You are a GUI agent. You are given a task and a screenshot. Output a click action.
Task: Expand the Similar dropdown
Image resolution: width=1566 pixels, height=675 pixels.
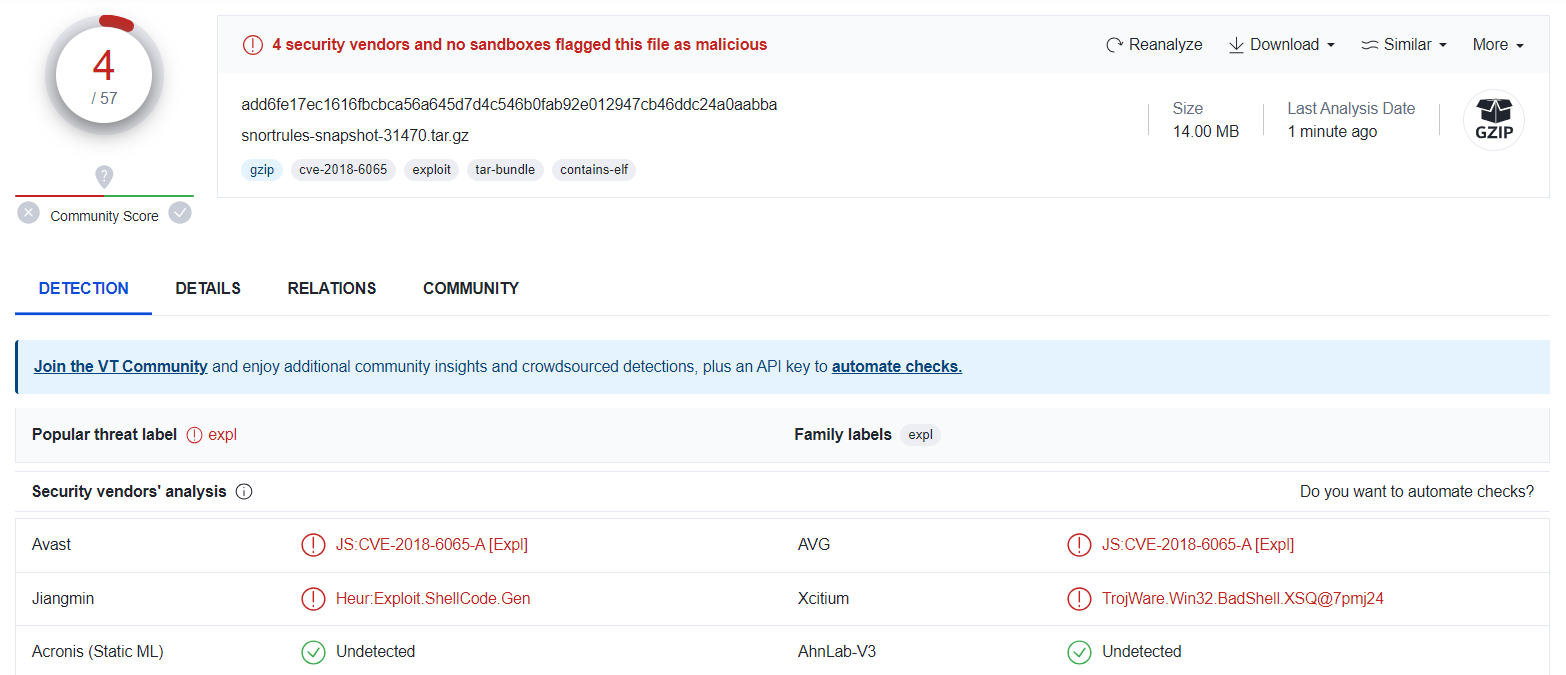tap(1404, 45)
